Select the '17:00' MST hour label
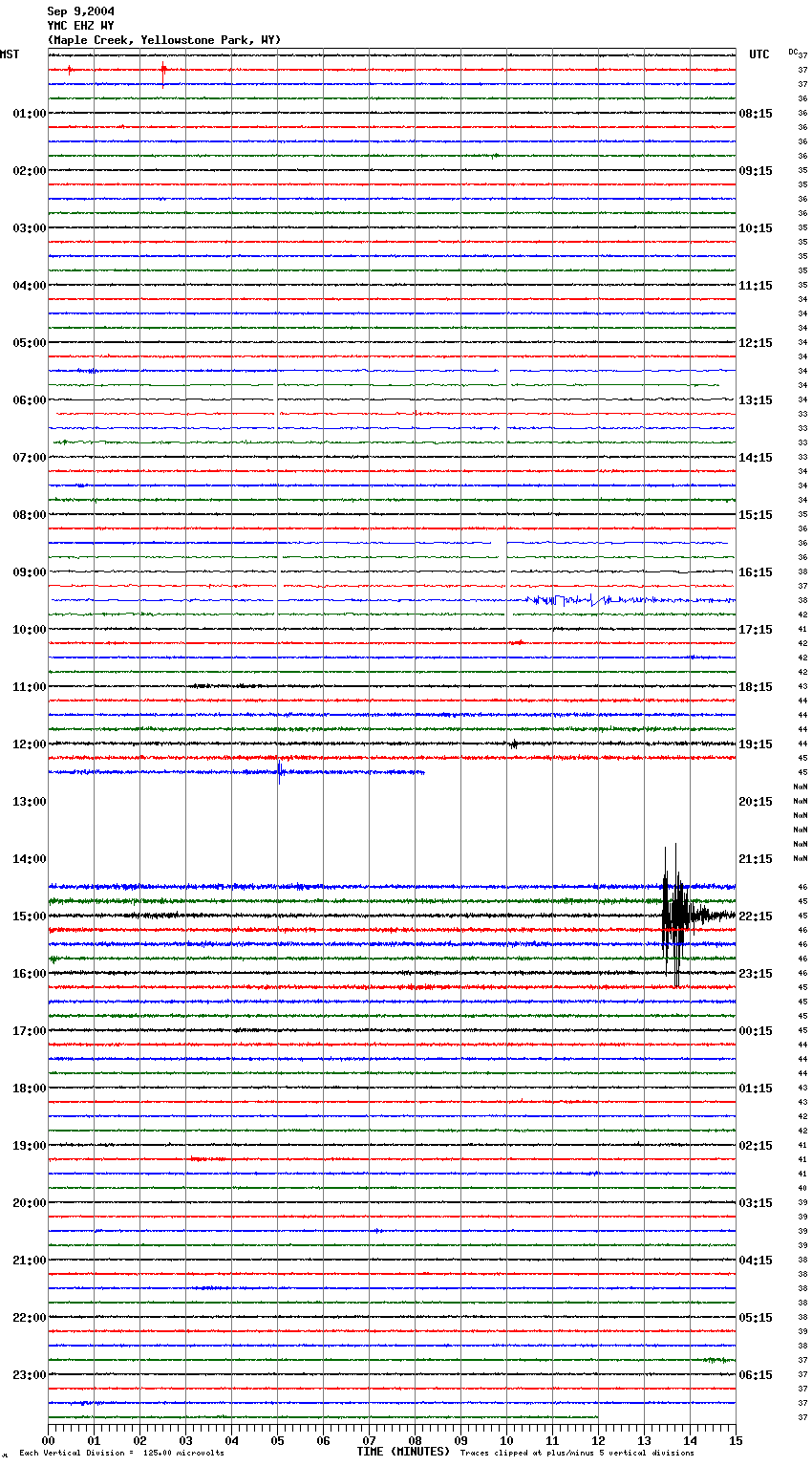Viewport: 812px width, 1466px height. click(x=30, y=1031)
